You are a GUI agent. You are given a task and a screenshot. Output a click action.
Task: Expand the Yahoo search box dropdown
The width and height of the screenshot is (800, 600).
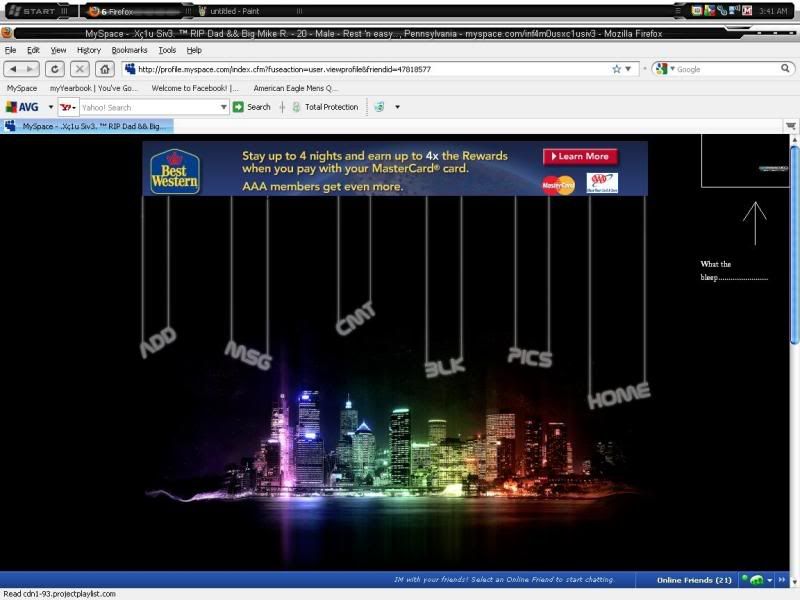coord(223,107)
